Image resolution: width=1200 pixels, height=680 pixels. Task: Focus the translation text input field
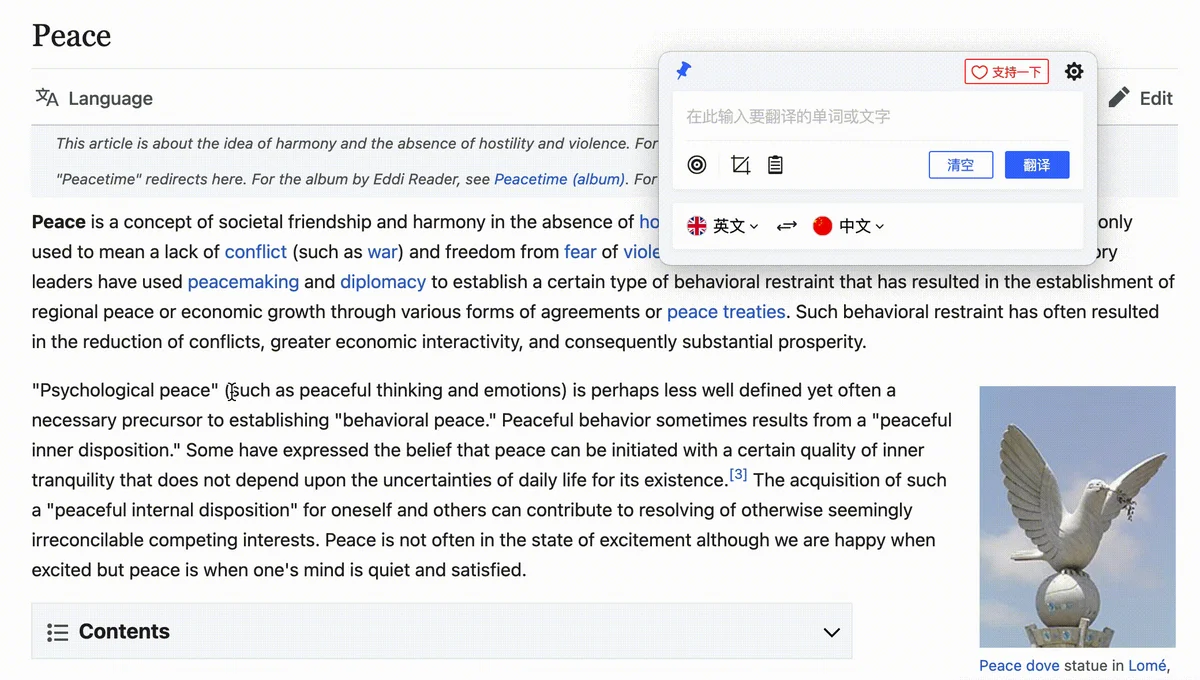coord(878,117)
